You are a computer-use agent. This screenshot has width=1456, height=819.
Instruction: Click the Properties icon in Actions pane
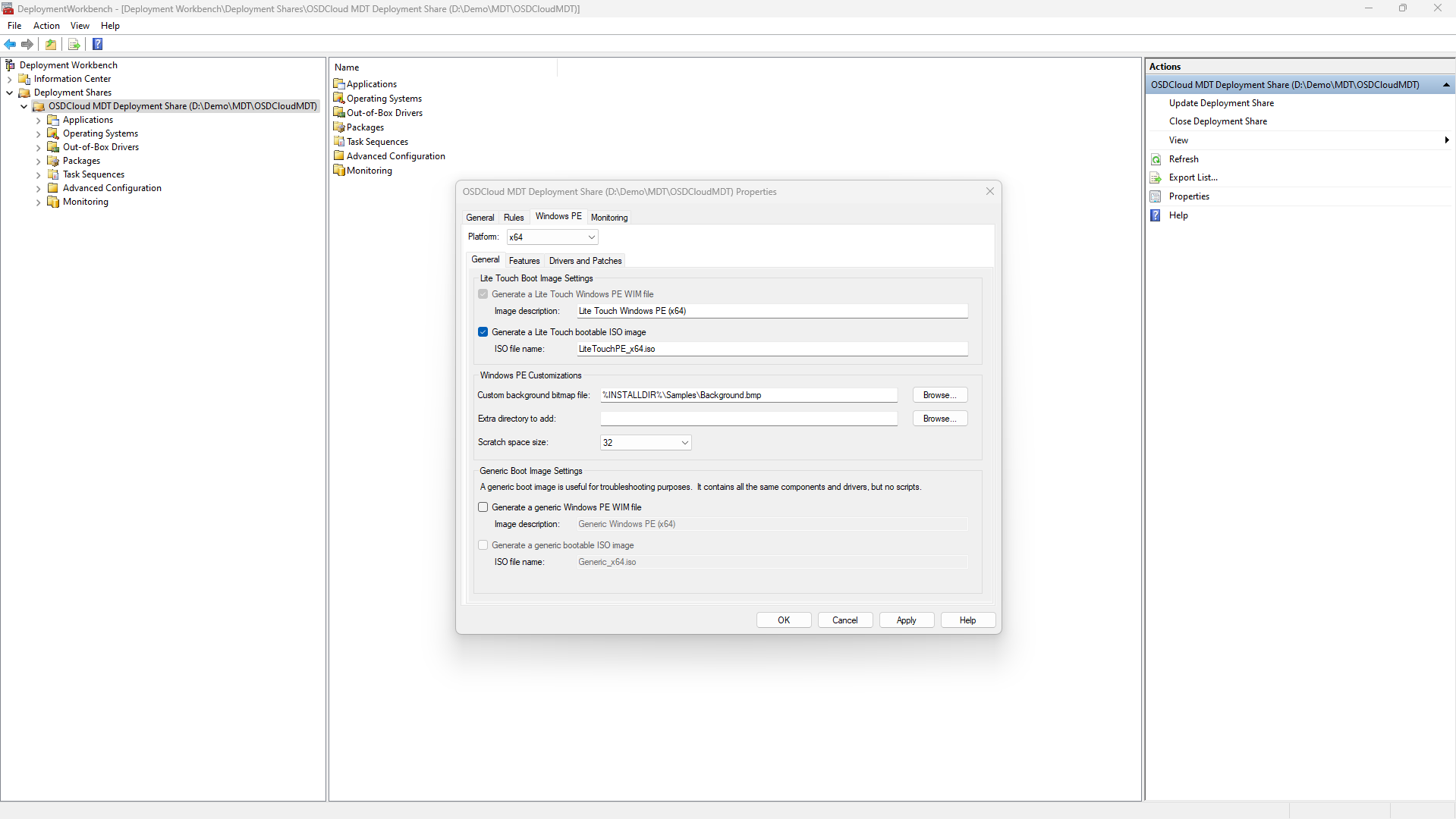[1156, 196]
